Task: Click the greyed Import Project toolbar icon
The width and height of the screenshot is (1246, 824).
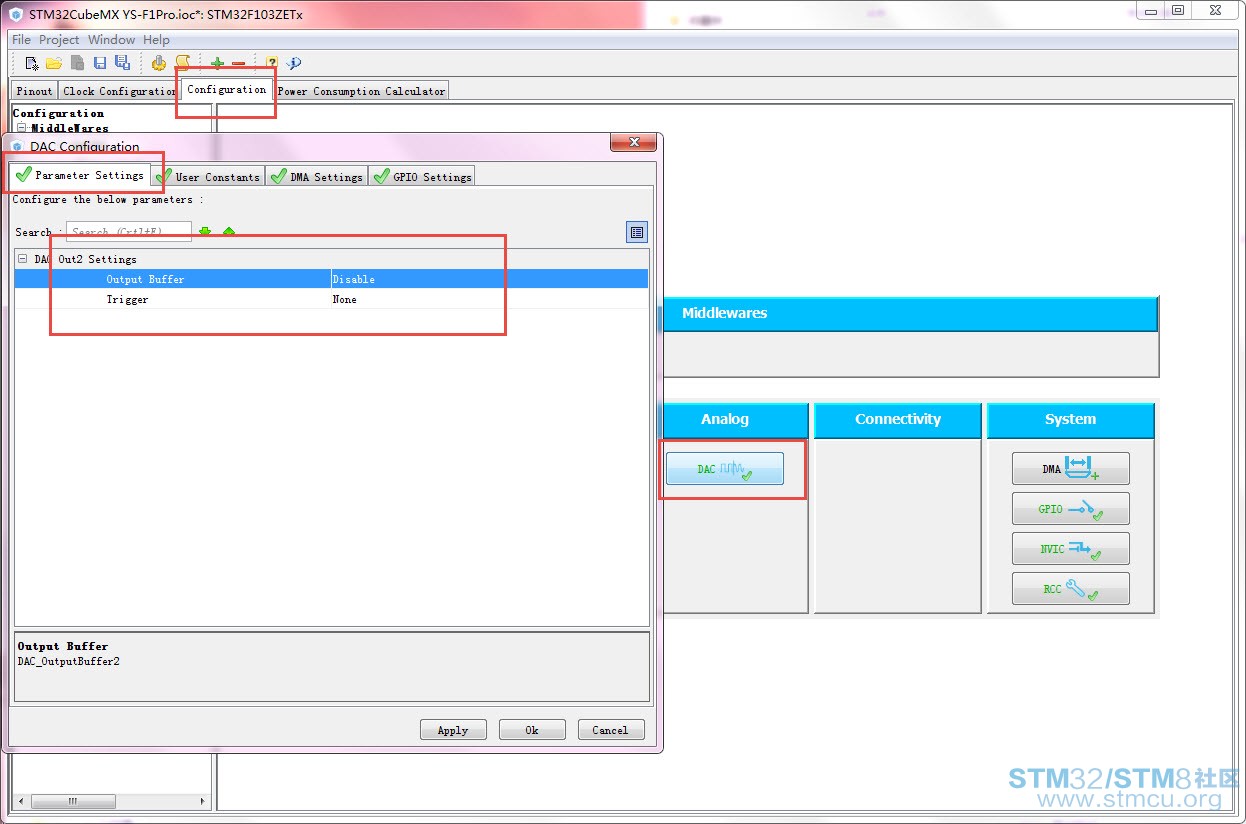Action: (77, 63)
